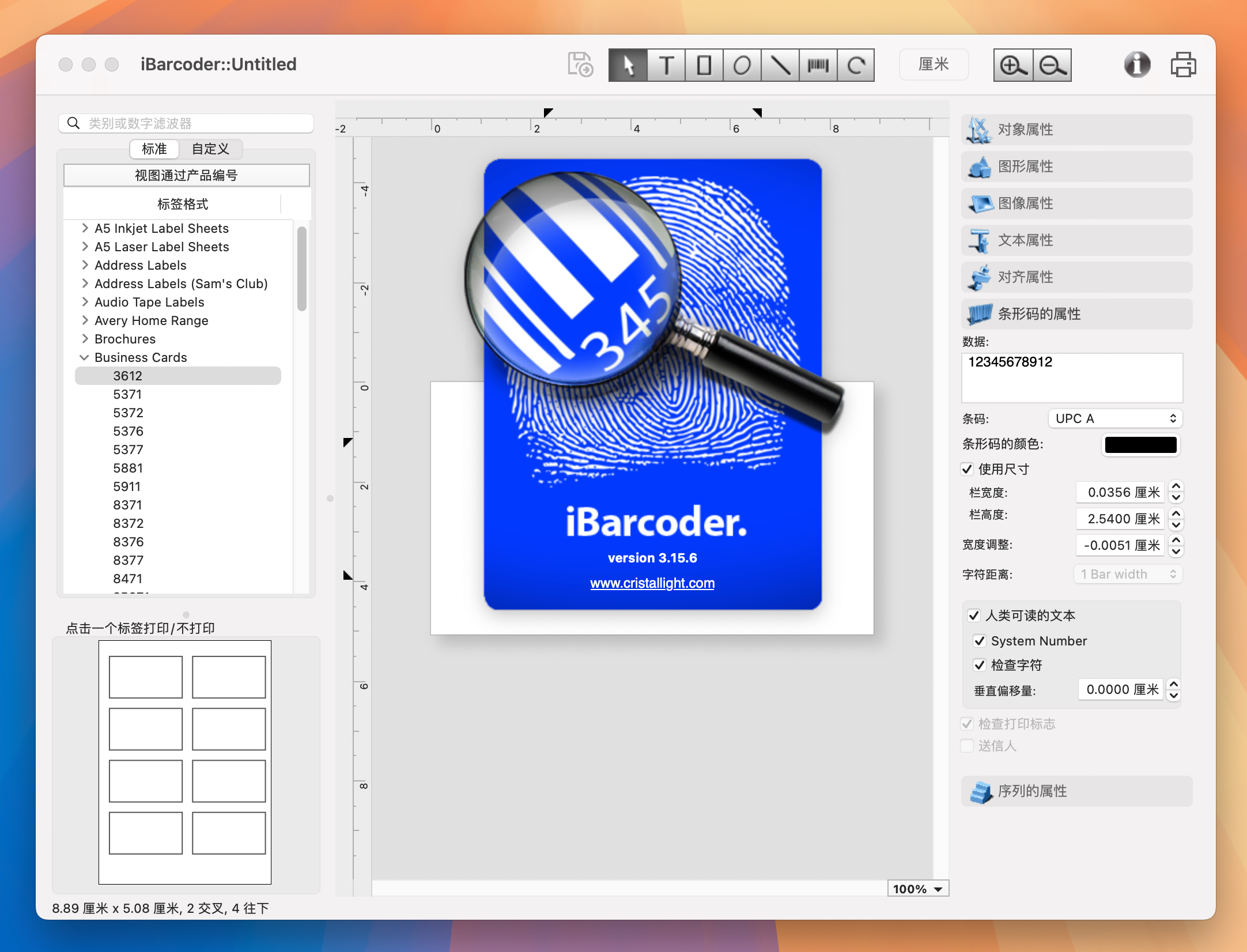Select the Line drawing tool

click(x=780, y=65)
